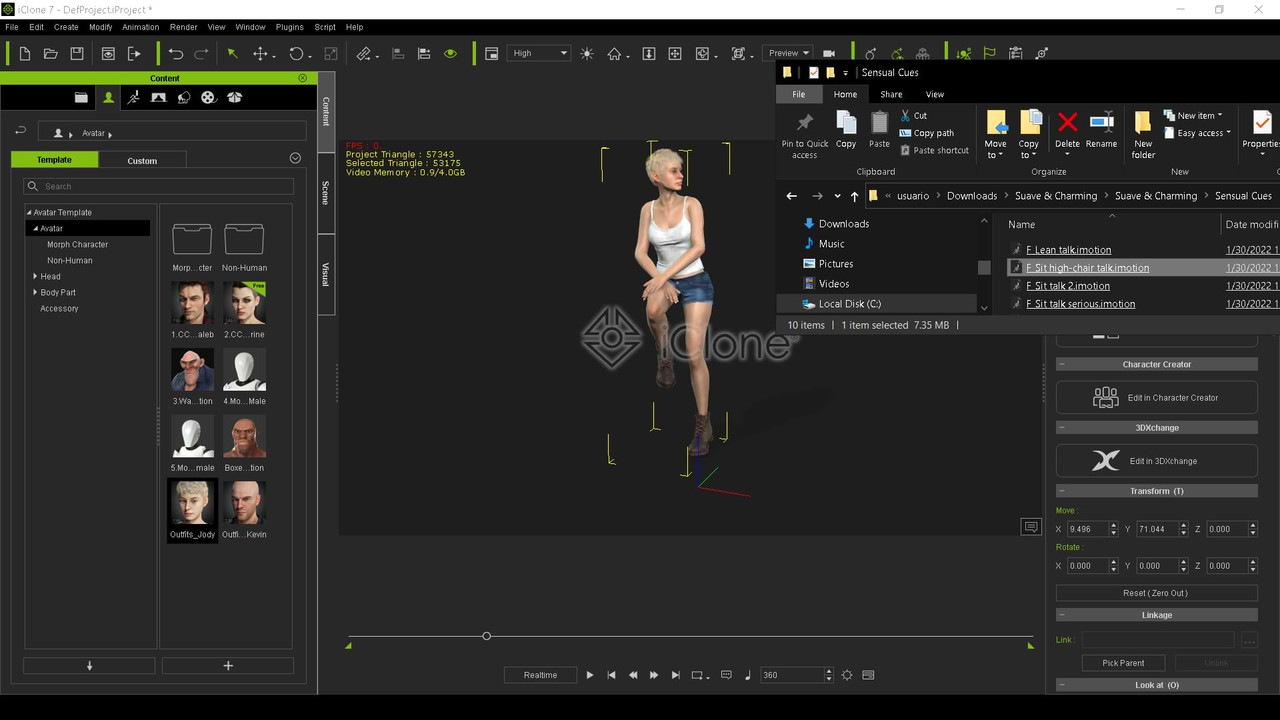Image resolution: width=1280 pixels, height=720 pixels.
Task: Click the Reset (Zero Out) button
Action: click(1156, 593)
